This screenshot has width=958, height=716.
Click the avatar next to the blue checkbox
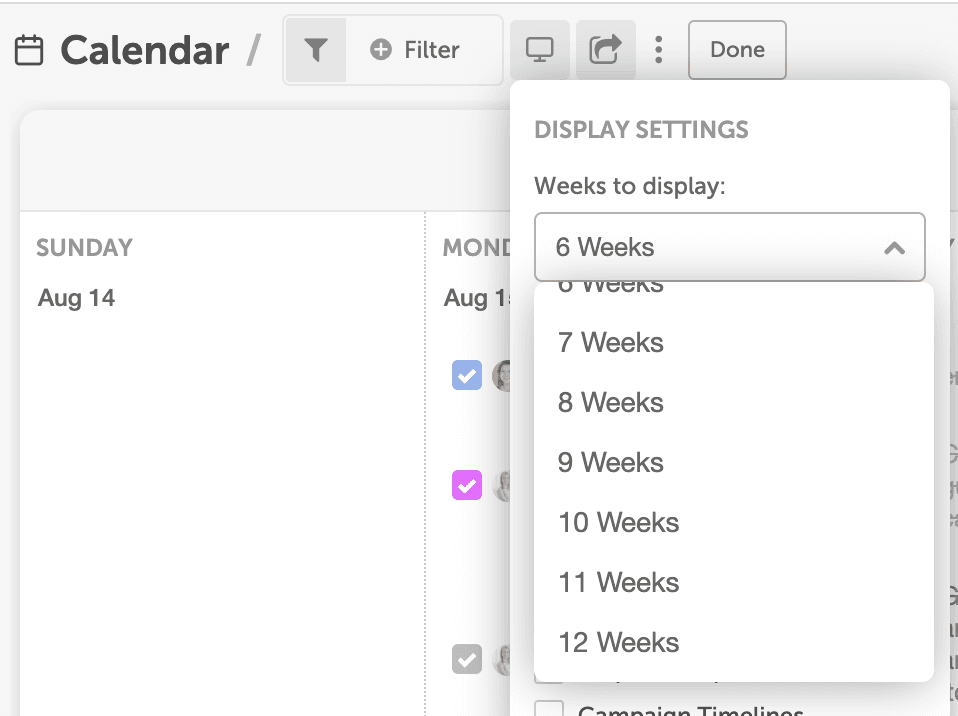pos(502,375)
